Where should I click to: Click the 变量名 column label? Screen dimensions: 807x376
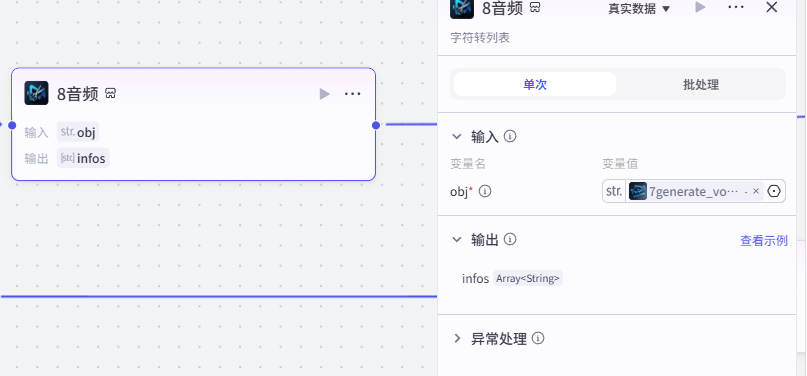click(x=468, y=164)
